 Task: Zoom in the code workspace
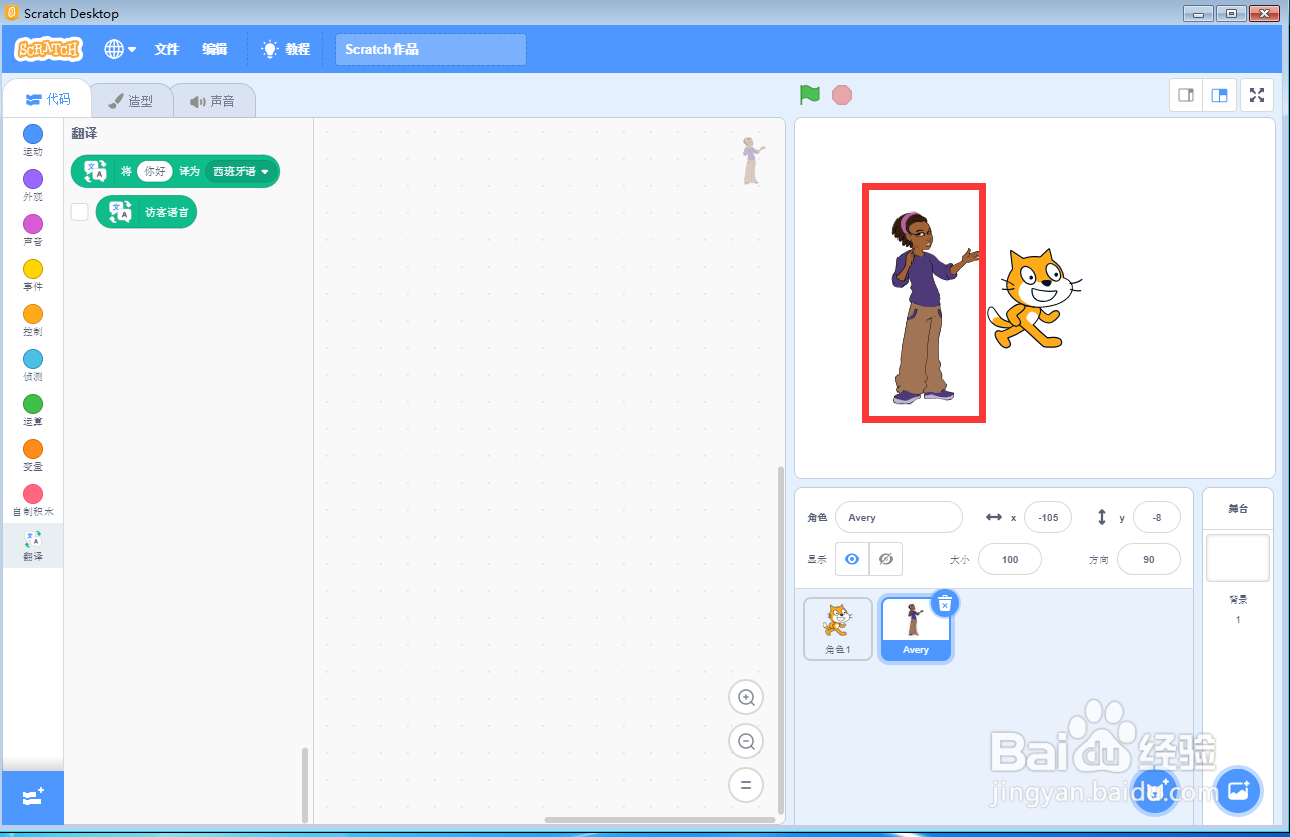tap(746, 697)
